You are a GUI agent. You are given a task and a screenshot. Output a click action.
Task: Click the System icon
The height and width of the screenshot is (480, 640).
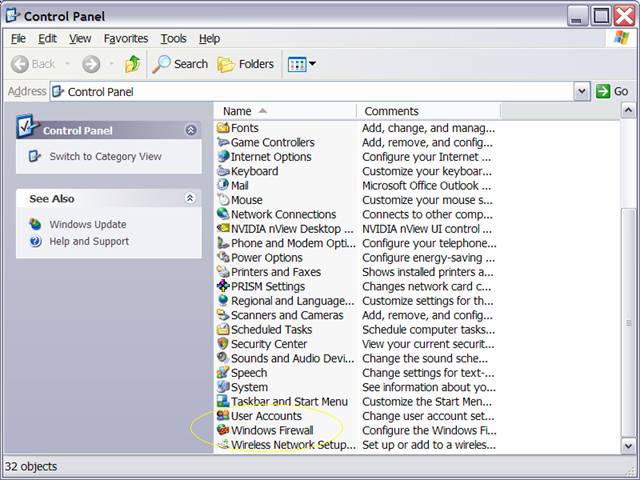pos(223,387)
